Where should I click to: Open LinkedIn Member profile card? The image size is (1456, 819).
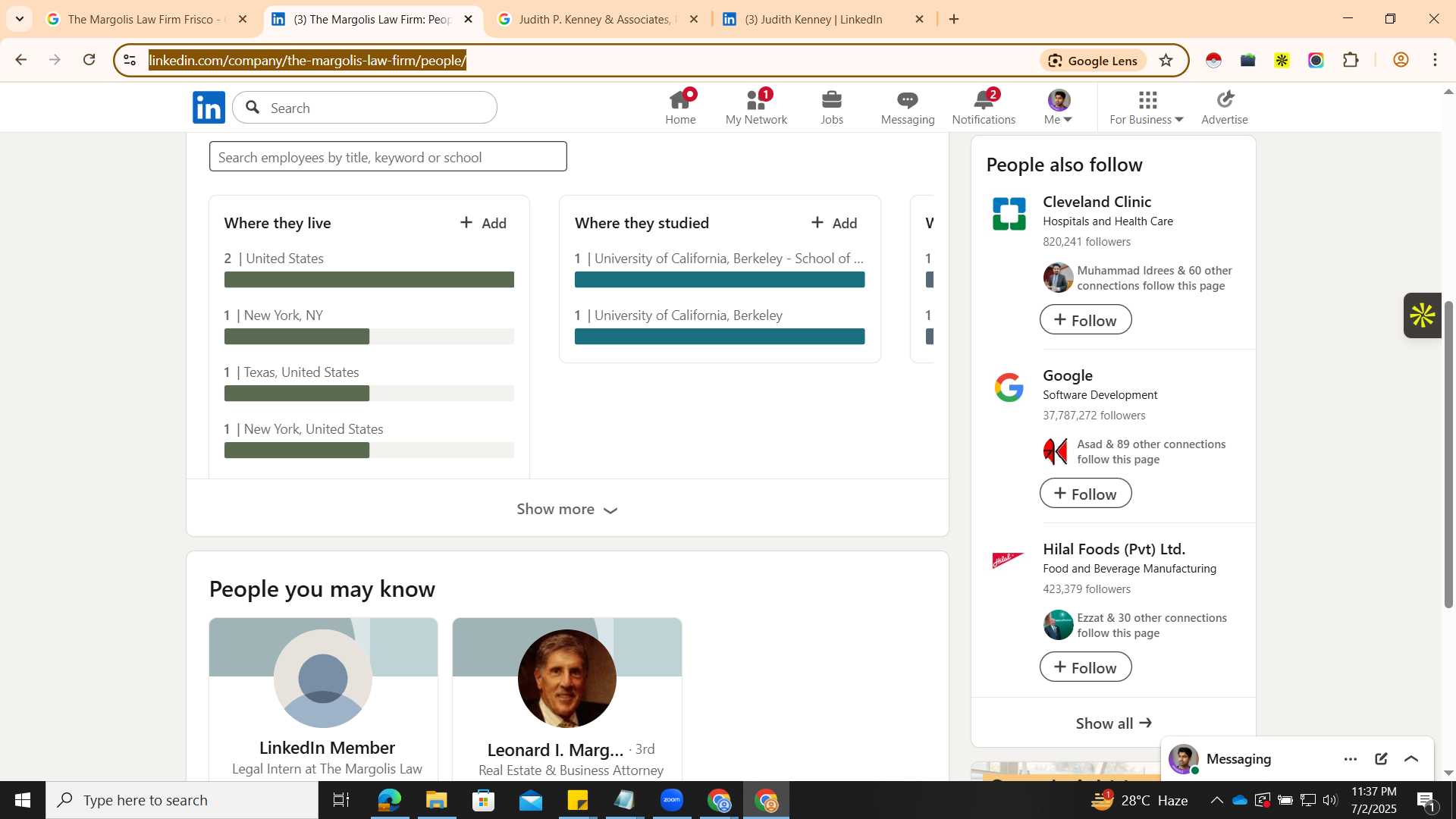323,700
